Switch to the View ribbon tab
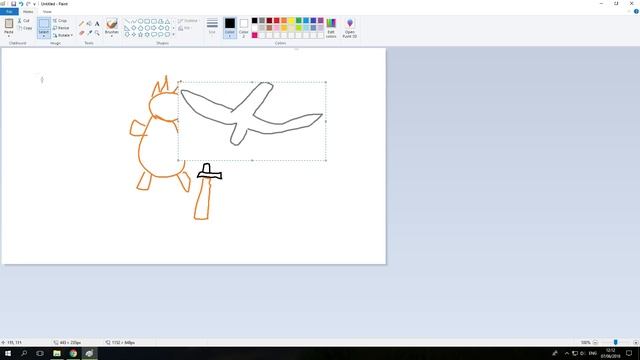 coord(47,11)
